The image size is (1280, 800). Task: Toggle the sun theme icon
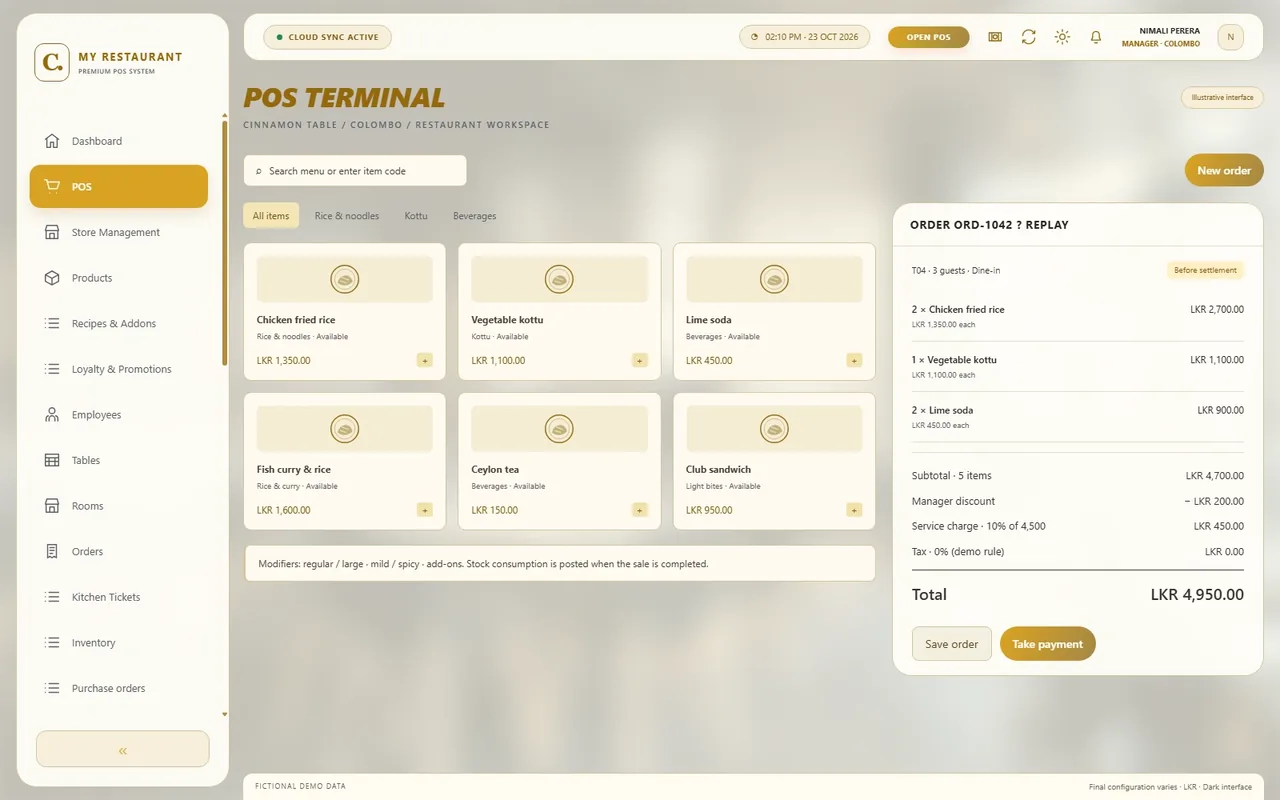(x=1062, y=37)
